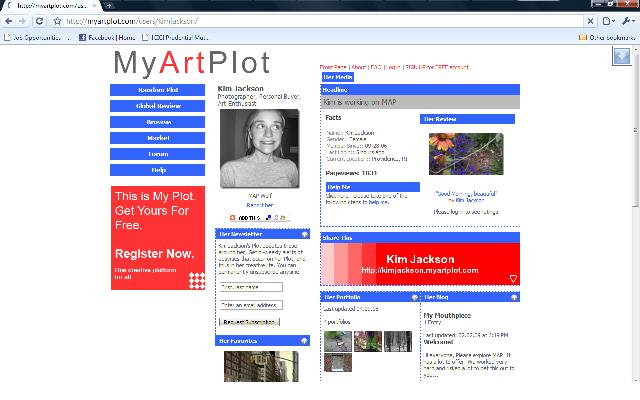Go to the Global Review section
640x400 pixels.
tap(158, 105)
